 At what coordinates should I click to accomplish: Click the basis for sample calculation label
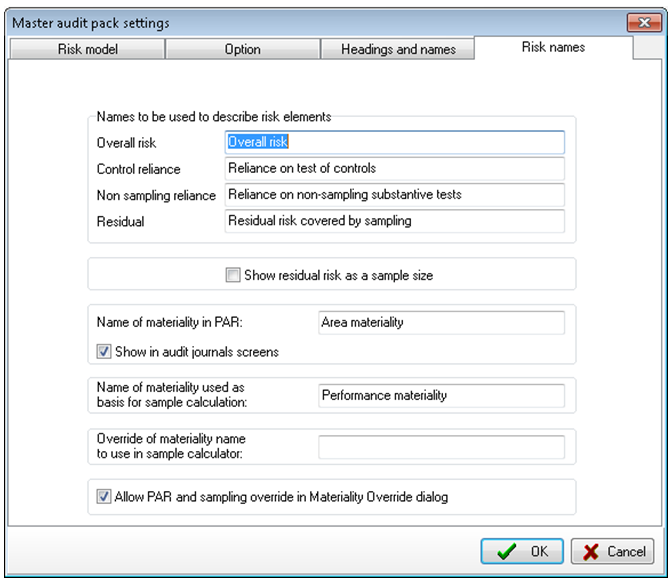click(x=172, y=395)
